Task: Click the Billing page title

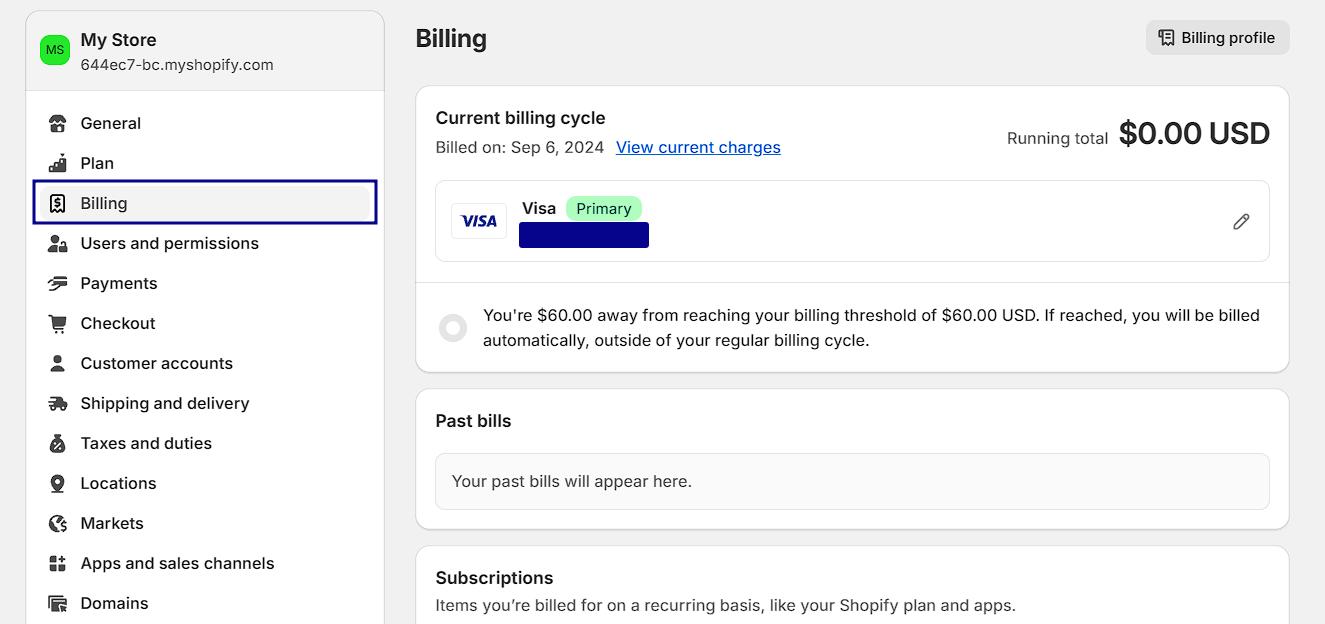Action: click(x=451, y=38)
